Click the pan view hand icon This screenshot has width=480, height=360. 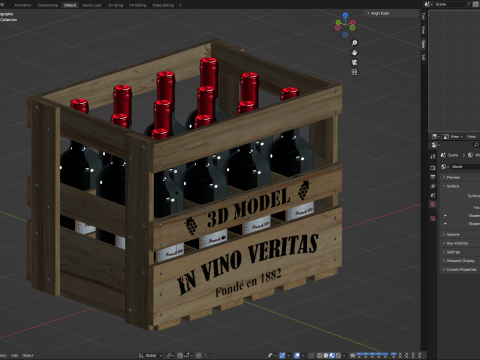(x=354, y=52)
